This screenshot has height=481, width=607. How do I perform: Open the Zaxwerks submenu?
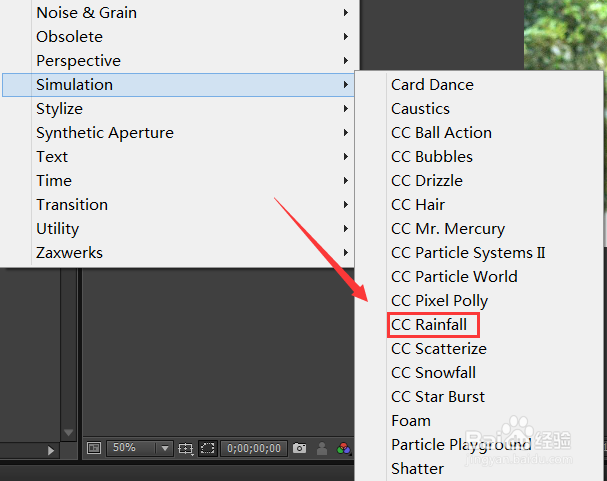click(178, 253)
